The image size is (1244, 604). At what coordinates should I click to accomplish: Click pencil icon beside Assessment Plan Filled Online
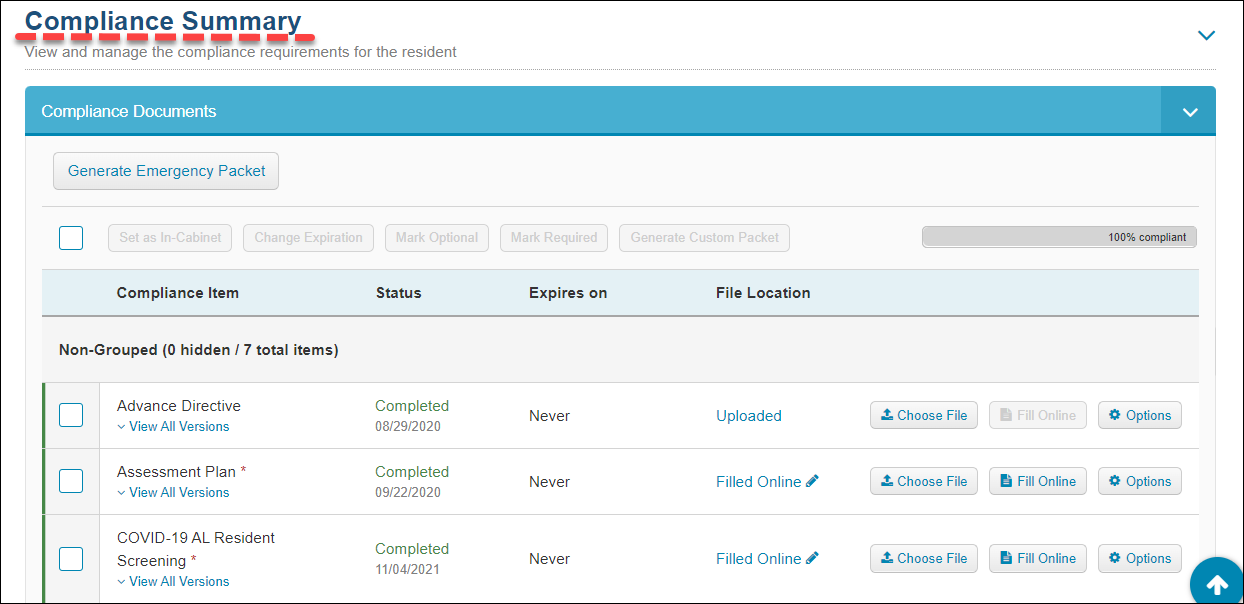pyautogui.click(x=812, y=481)
